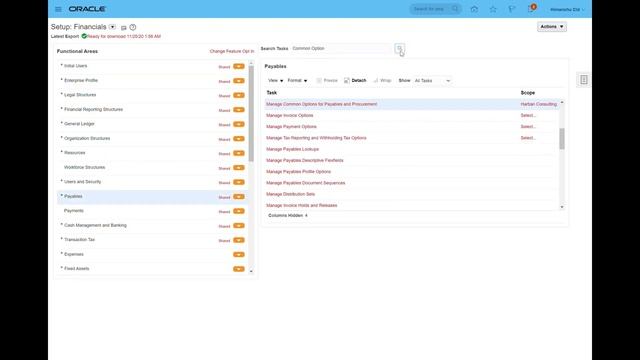Open the Setup: Financials dropdown arrow
Viewport: 640px width, 360px height.
[112, 27]
